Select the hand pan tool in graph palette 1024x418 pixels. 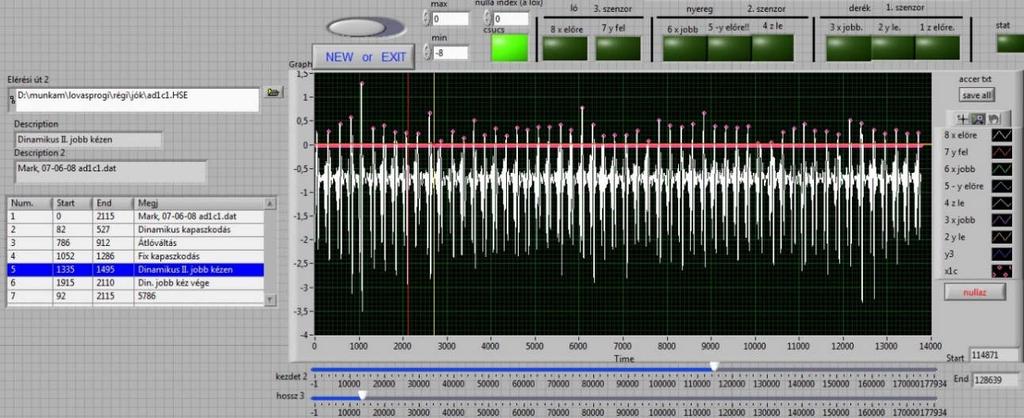(993, 119)
